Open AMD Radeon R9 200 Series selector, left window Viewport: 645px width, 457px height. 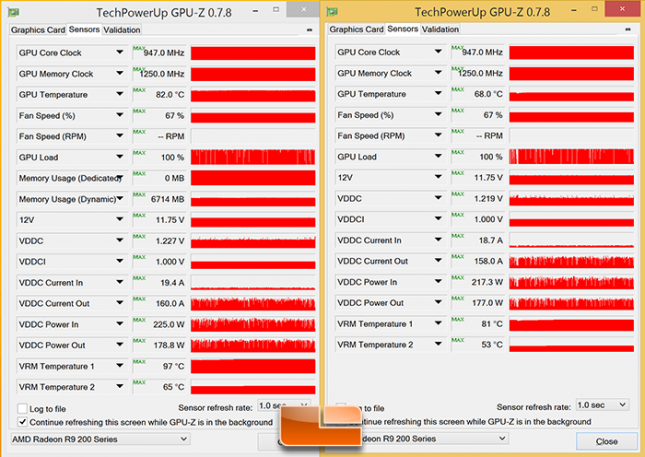click(x=100, y=439)
